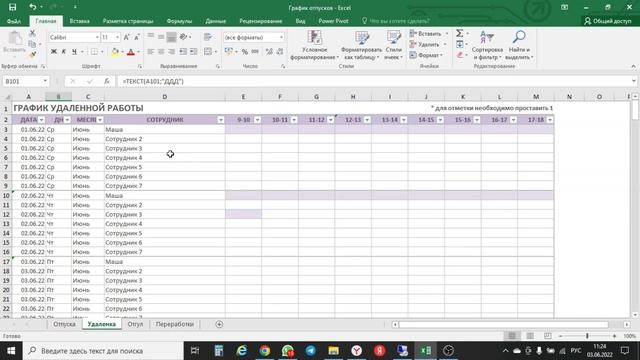The width and height of the screenshot is (640, 360).
Task: Select column D header
Action: (164, 97)
